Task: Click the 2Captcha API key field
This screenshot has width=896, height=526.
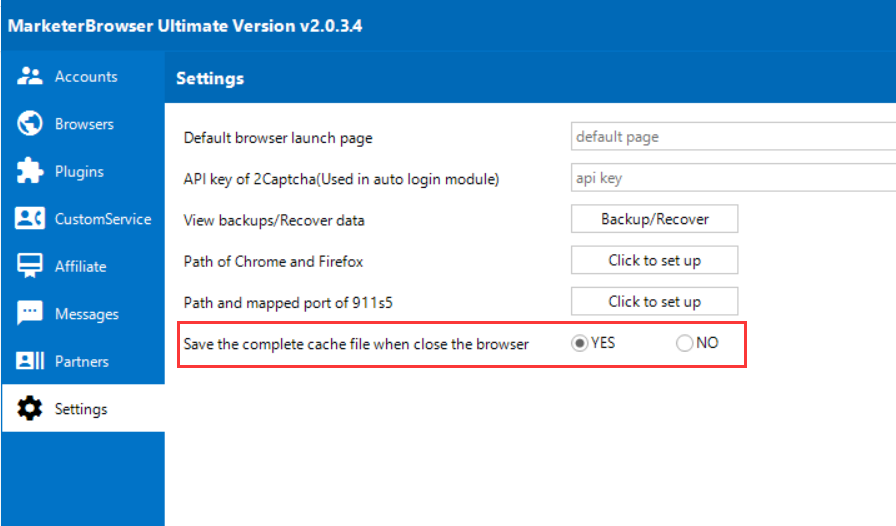Action: (732, 178)
